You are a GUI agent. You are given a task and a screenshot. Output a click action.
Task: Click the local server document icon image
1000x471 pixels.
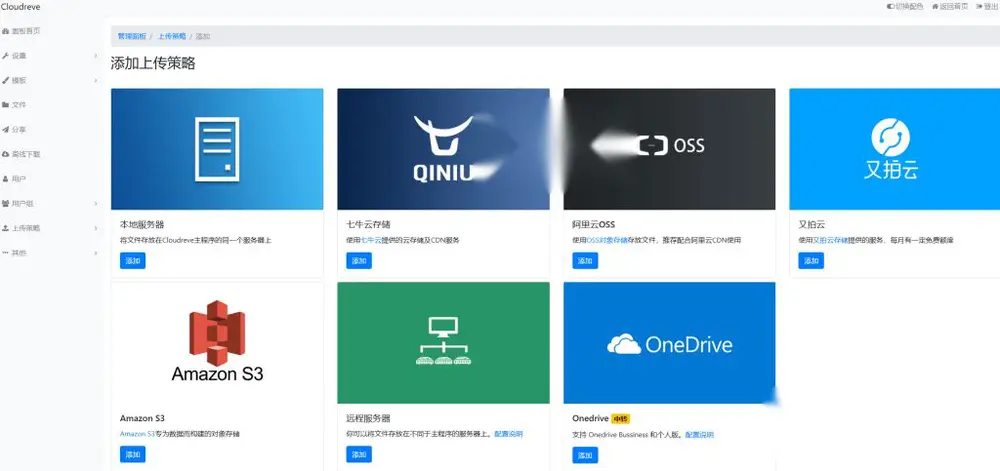[x=217, y=149]
